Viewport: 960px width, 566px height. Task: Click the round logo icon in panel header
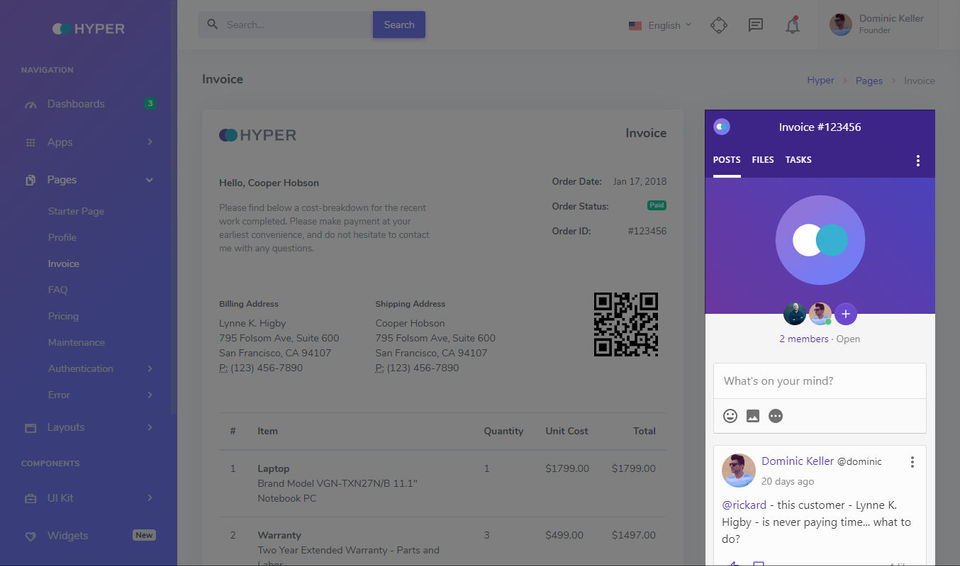(x=722, y=127)
